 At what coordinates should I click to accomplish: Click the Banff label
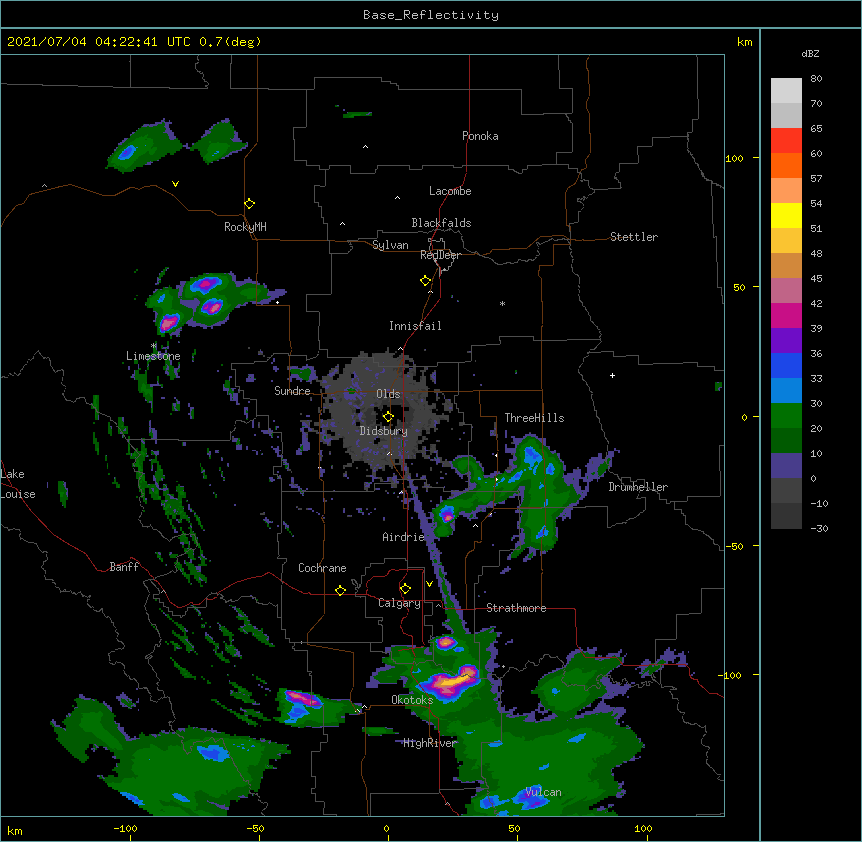point(124,567)
